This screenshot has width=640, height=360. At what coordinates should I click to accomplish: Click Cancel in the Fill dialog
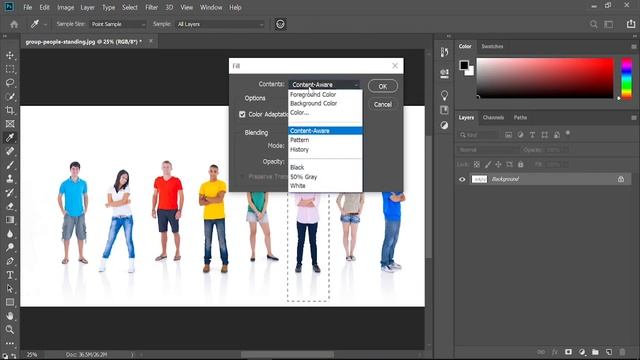click(382, 104)
